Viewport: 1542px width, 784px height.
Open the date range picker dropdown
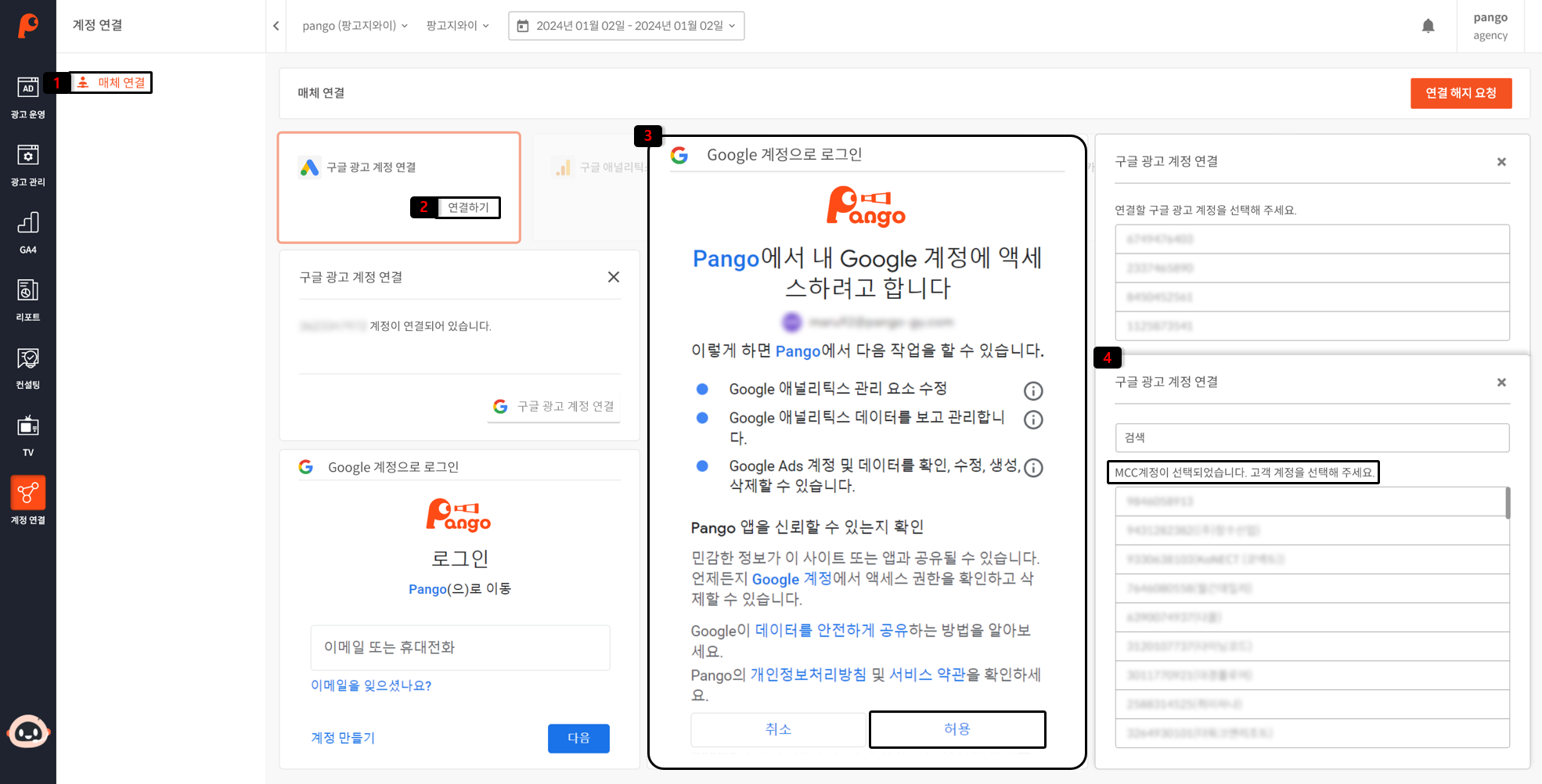coord(626,26)
